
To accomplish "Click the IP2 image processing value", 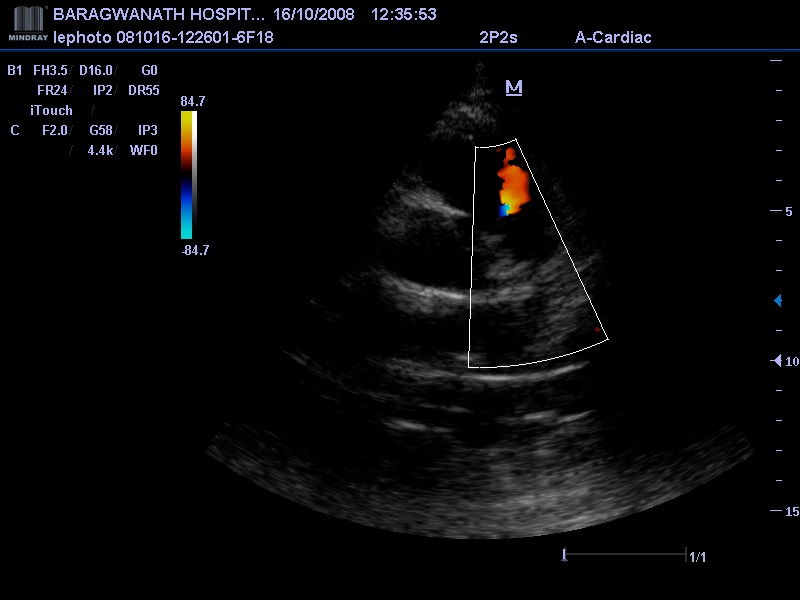I will coord(103,90).
